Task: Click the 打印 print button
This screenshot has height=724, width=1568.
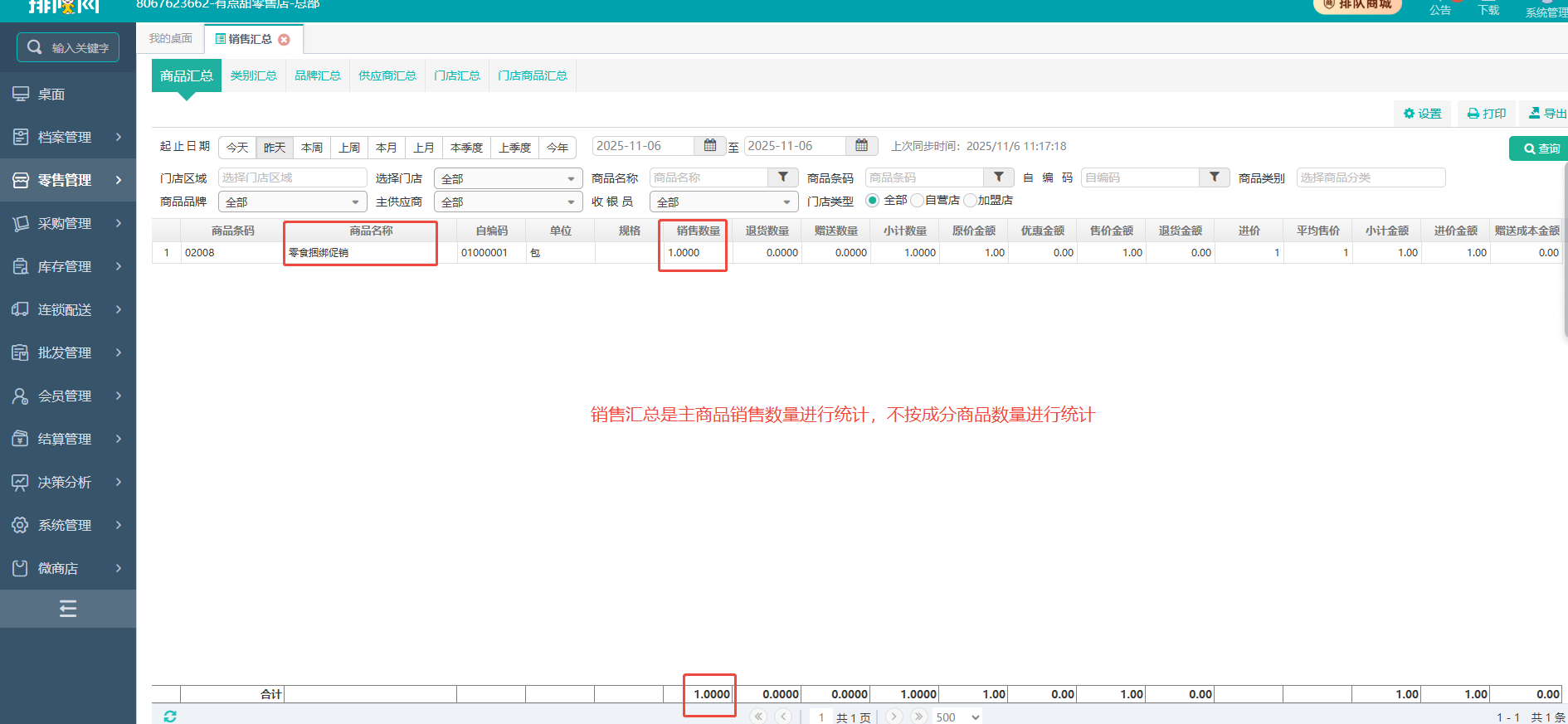Action: click(1487, 114)
